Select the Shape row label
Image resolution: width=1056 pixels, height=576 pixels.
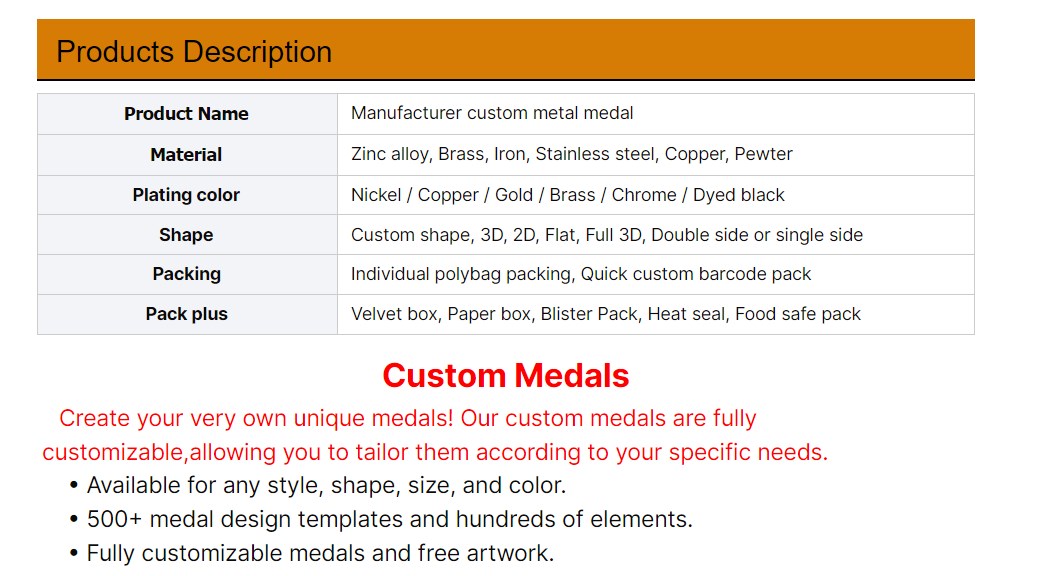(x=187, y=234)
